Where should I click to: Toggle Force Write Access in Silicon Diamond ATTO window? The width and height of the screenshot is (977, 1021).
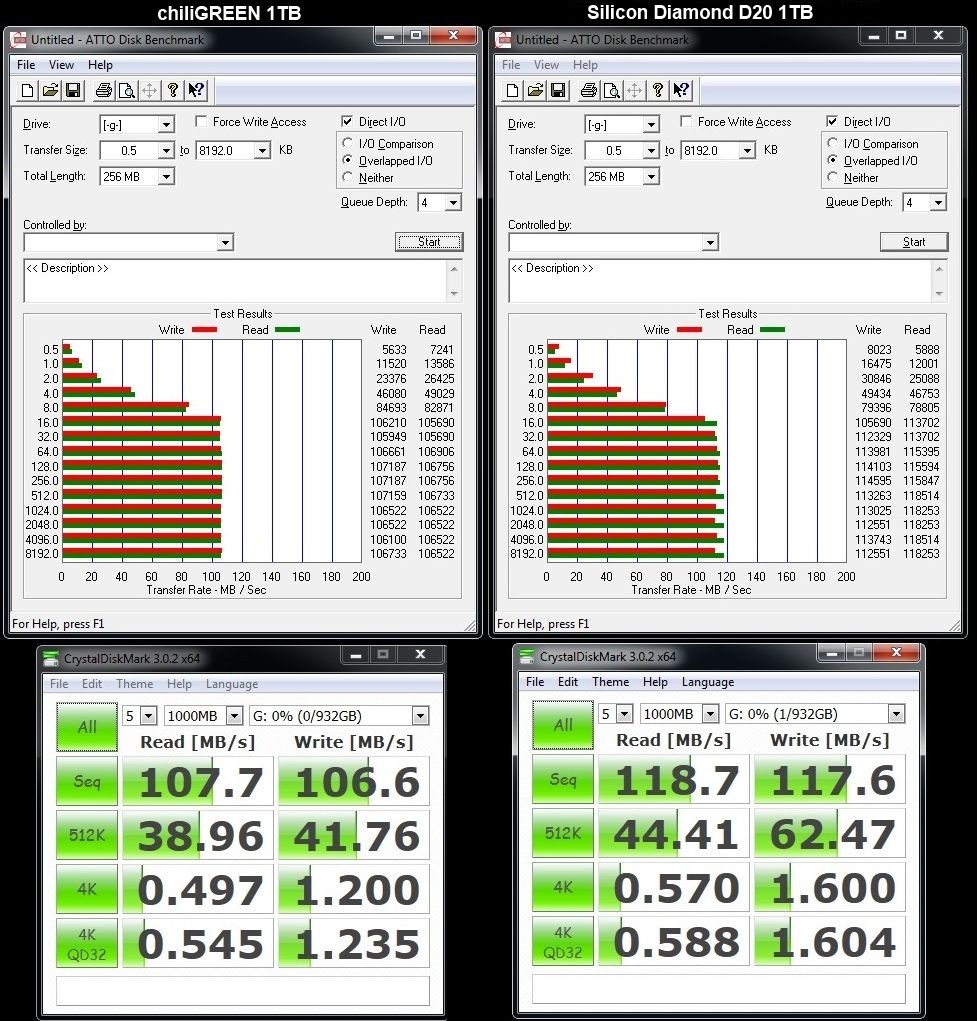pyautogui.click(x=686, y=122)
